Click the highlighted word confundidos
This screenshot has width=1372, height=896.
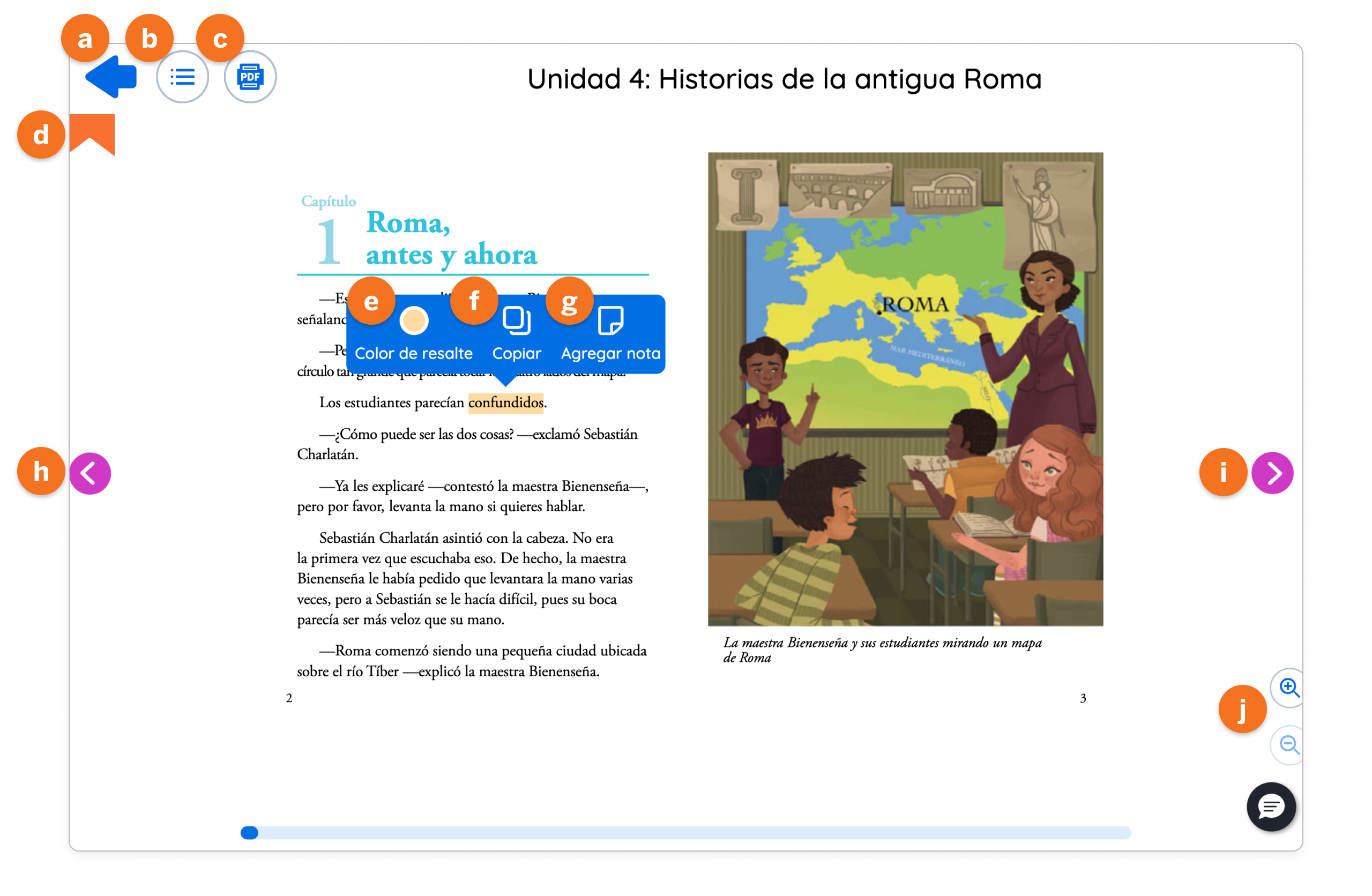505,402
